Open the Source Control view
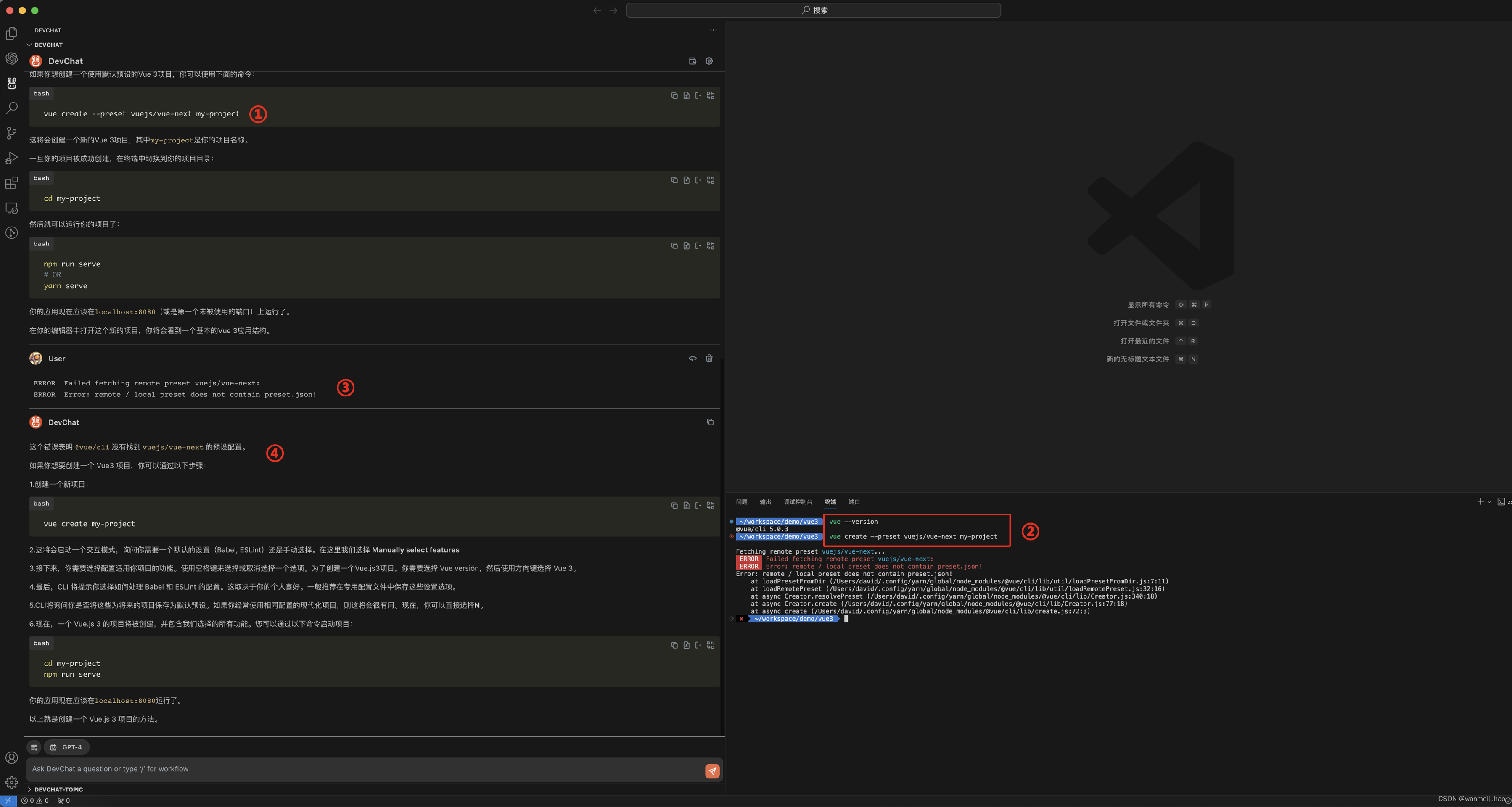Screen dimensions: 1512x807 pos(12,133)
